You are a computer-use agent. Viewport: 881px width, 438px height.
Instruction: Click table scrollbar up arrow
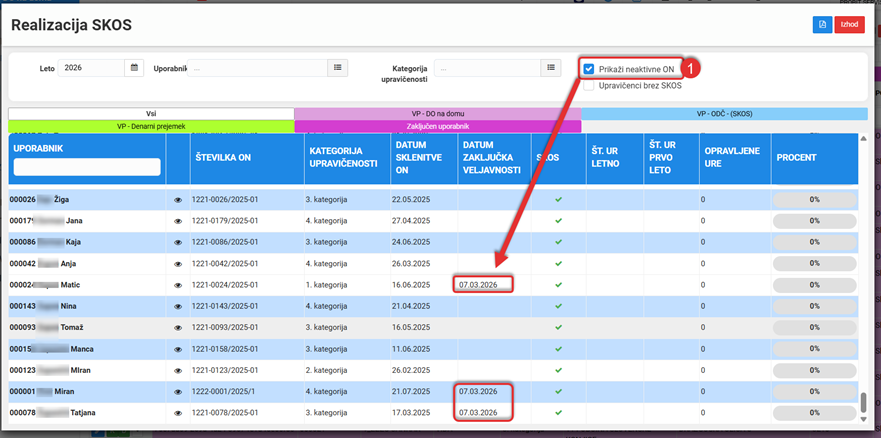point(864,138)
